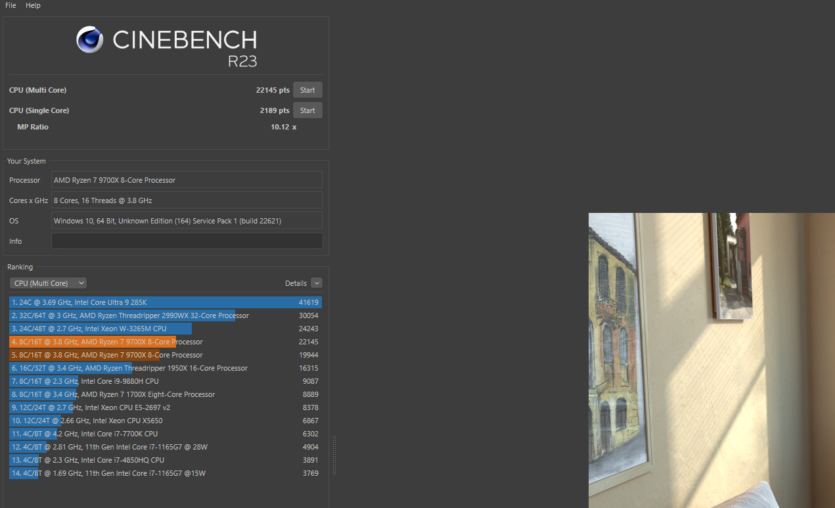Viewport: 835px width, 508px height.
Task: Click the 22145 pts multi core score
Action: [x=272, y=90]
